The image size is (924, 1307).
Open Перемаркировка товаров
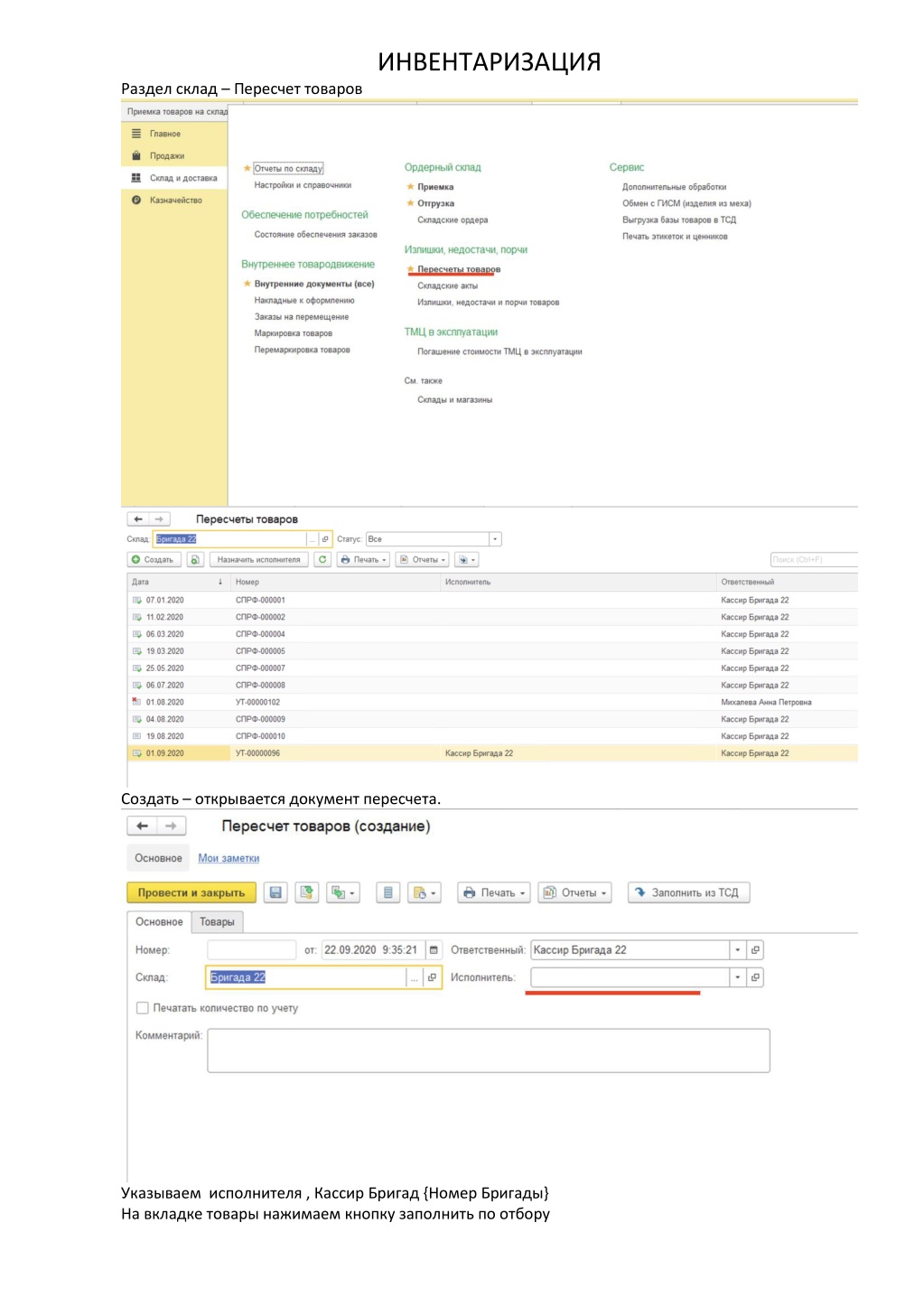[302, 350]
